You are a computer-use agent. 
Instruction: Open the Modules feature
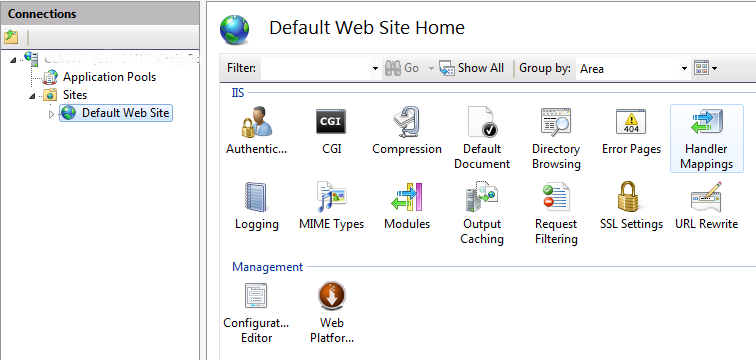click(407, 206)
